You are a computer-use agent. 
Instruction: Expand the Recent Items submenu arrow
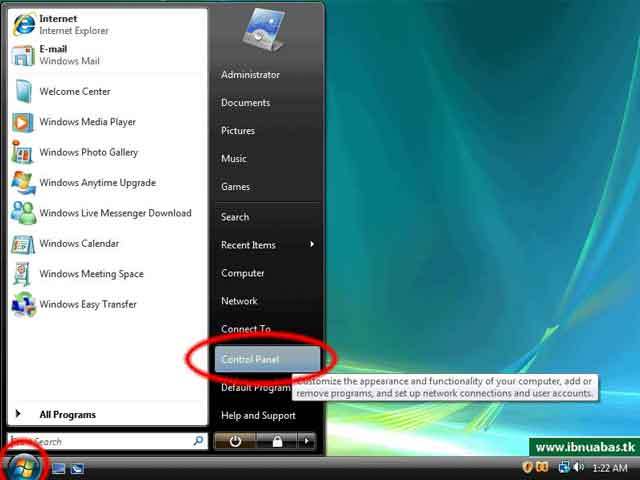click(312, 244)
